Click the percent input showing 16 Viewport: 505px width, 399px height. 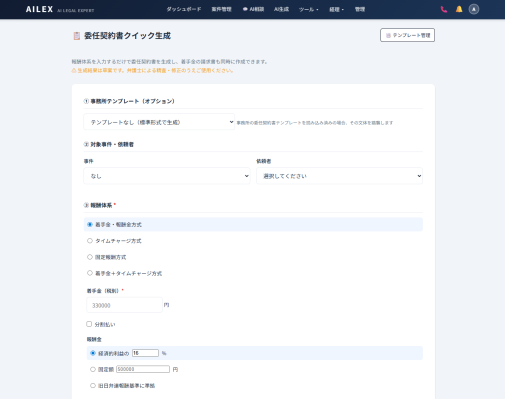145,353
